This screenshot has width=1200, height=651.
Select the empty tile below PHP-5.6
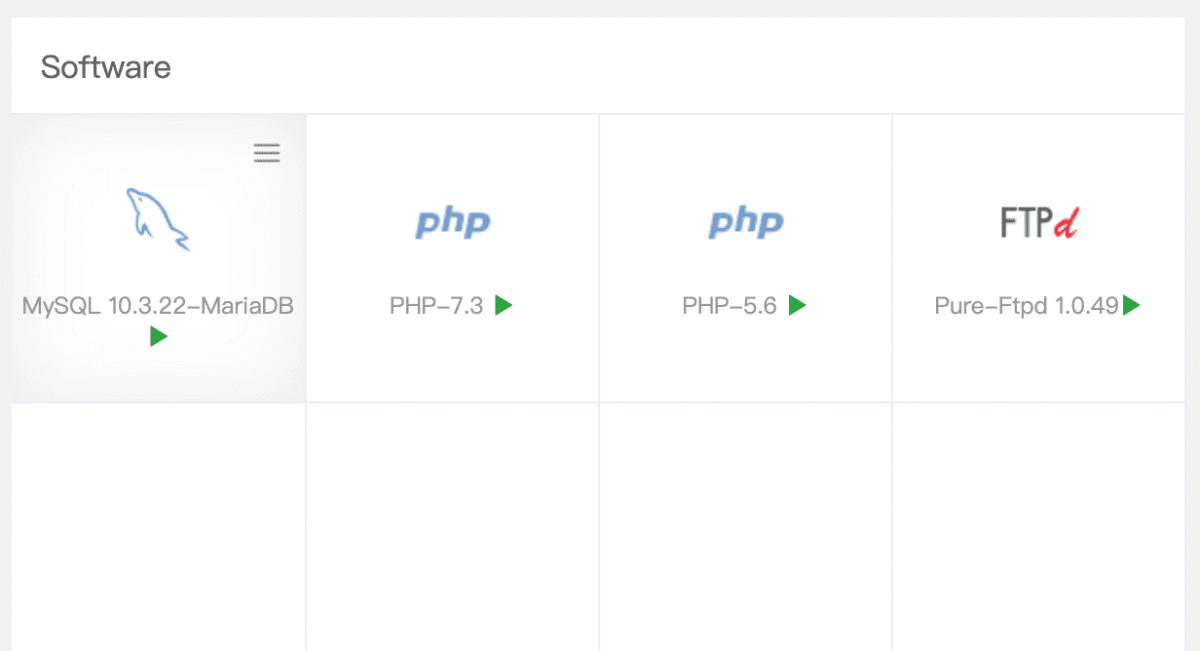[746, 525]
